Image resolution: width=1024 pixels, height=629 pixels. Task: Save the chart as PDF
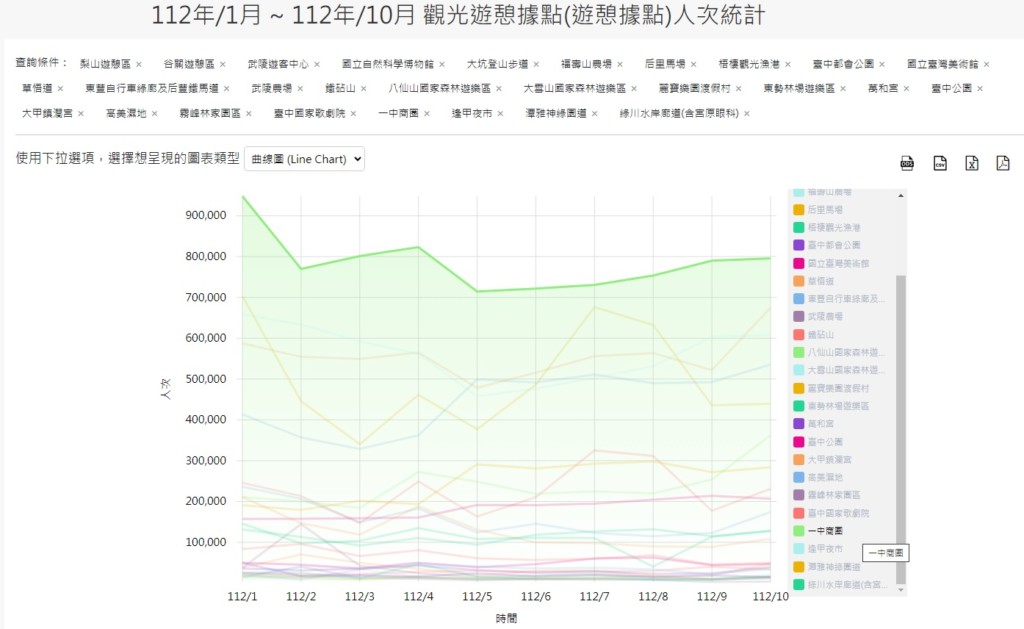pyautogui.click(x=1003, y=163)
